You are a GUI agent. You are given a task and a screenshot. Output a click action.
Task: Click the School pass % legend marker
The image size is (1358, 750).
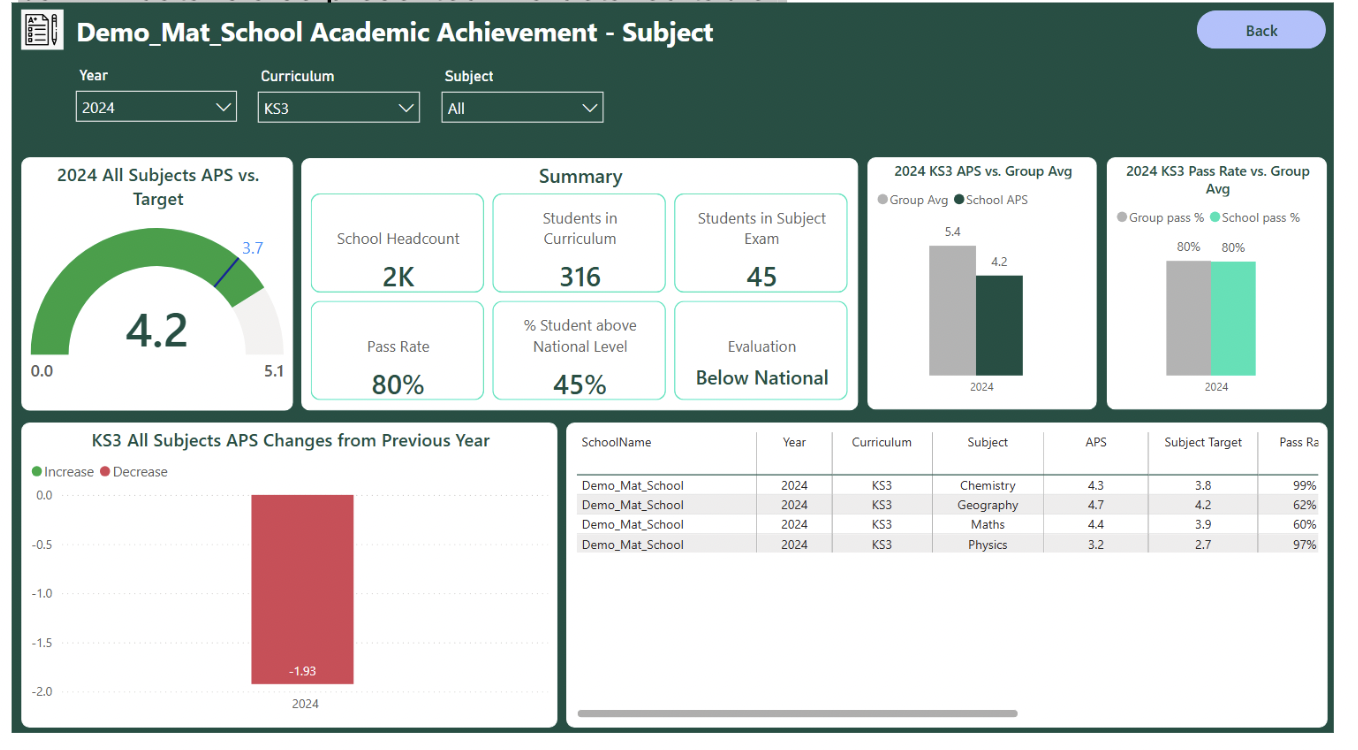tap(1214, 217)
